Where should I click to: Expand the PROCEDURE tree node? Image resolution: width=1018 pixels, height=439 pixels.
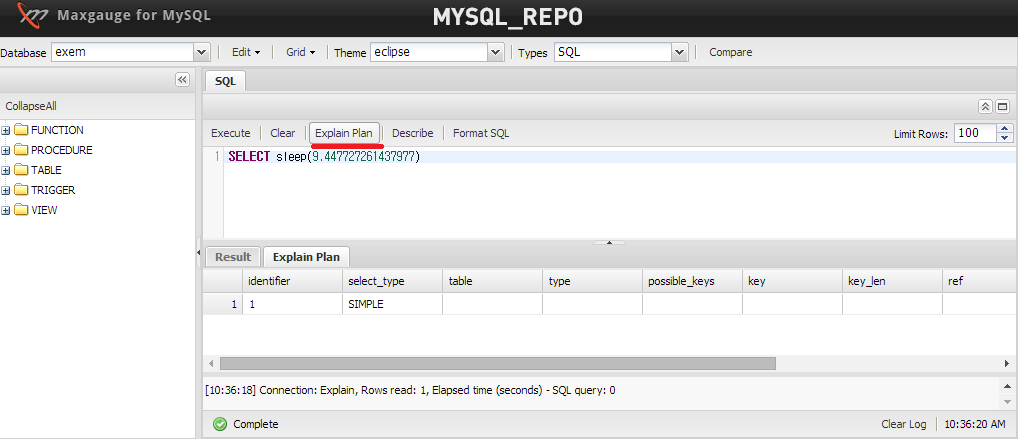[x=6, y=151]
